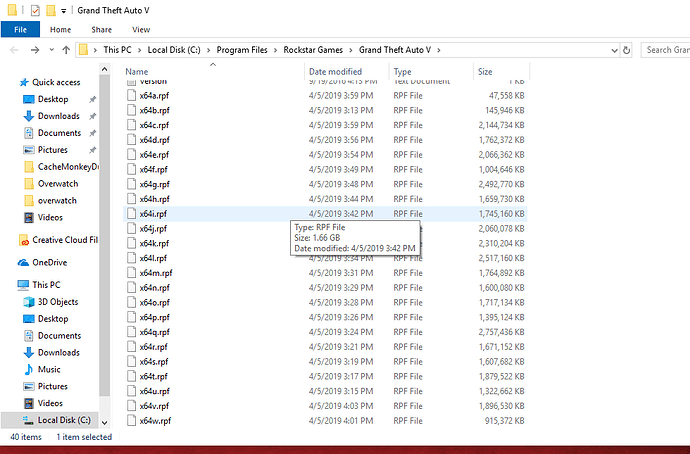Select file x64a.rpf

154,95
